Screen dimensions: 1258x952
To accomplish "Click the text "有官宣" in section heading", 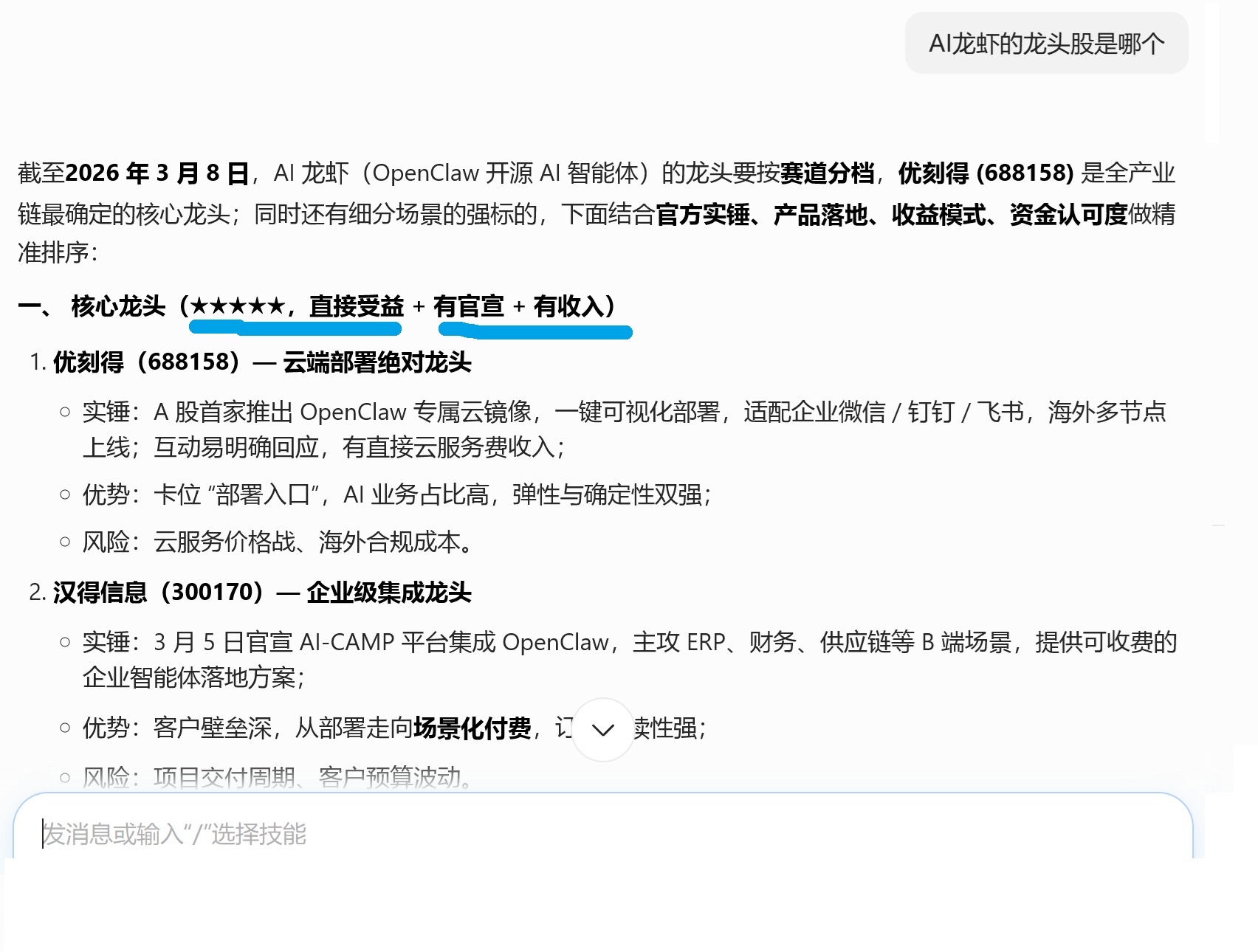I will pos(469,306).
